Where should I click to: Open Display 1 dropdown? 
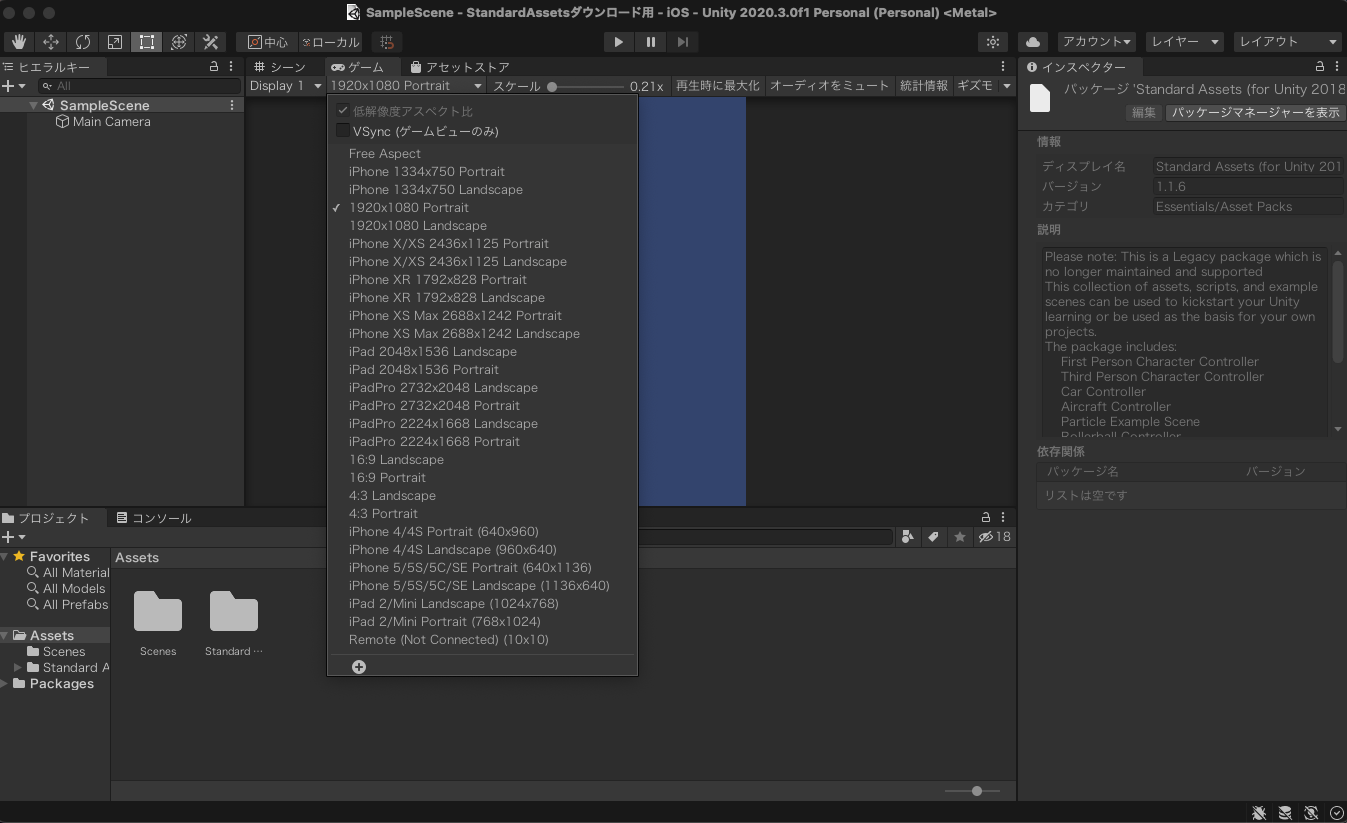pos(286,86)
